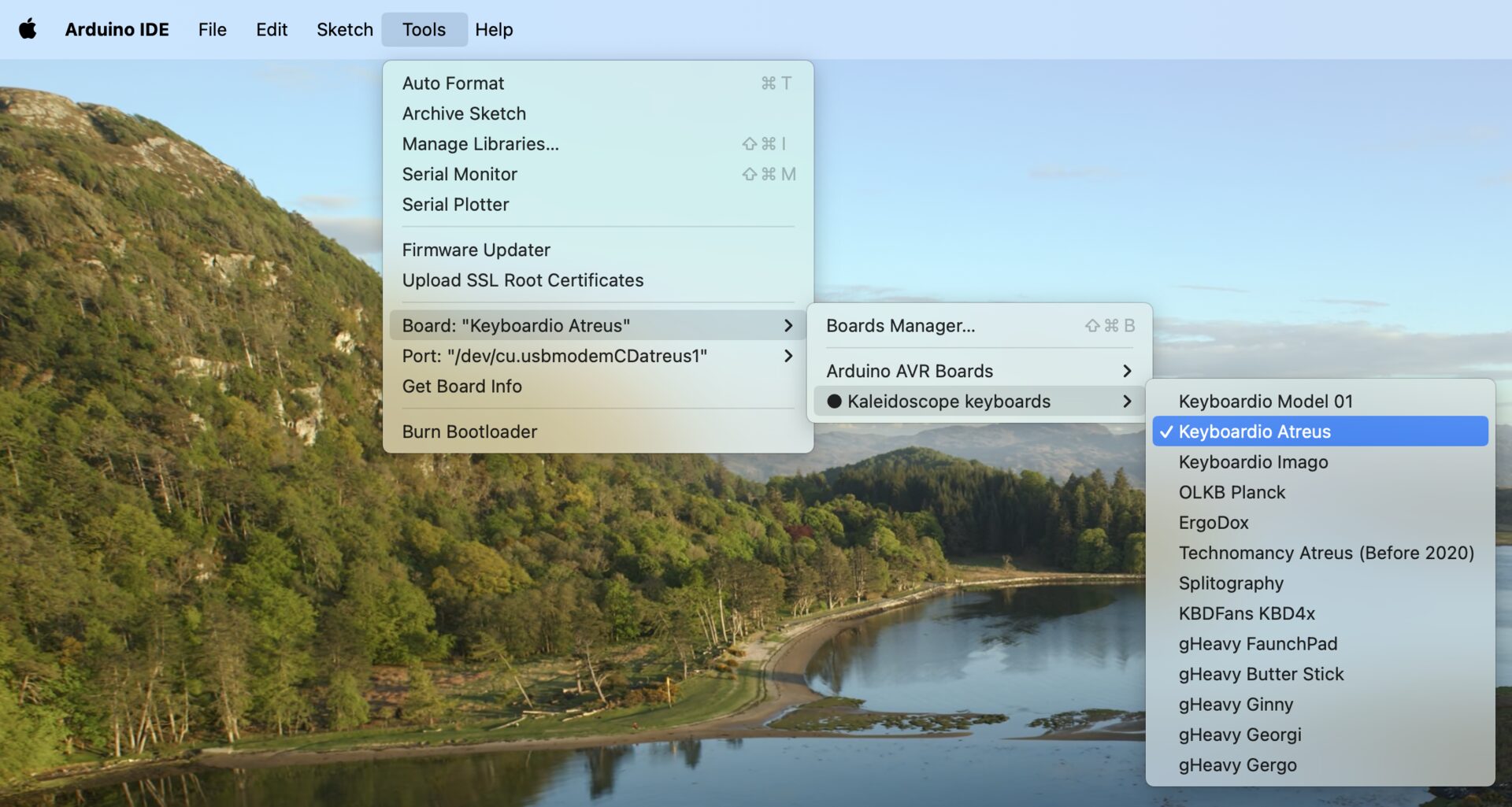Close the Tools menu in menu bar

[x=424, y=29]
